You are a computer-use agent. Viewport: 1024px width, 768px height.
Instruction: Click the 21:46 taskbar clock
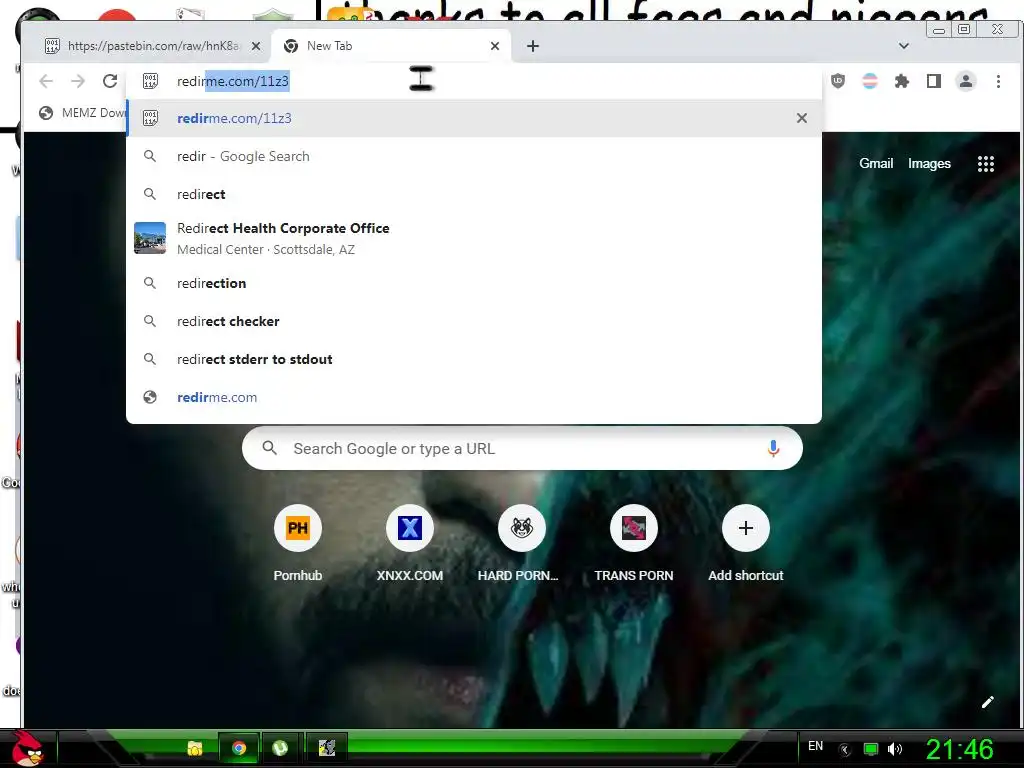point(959,749)
